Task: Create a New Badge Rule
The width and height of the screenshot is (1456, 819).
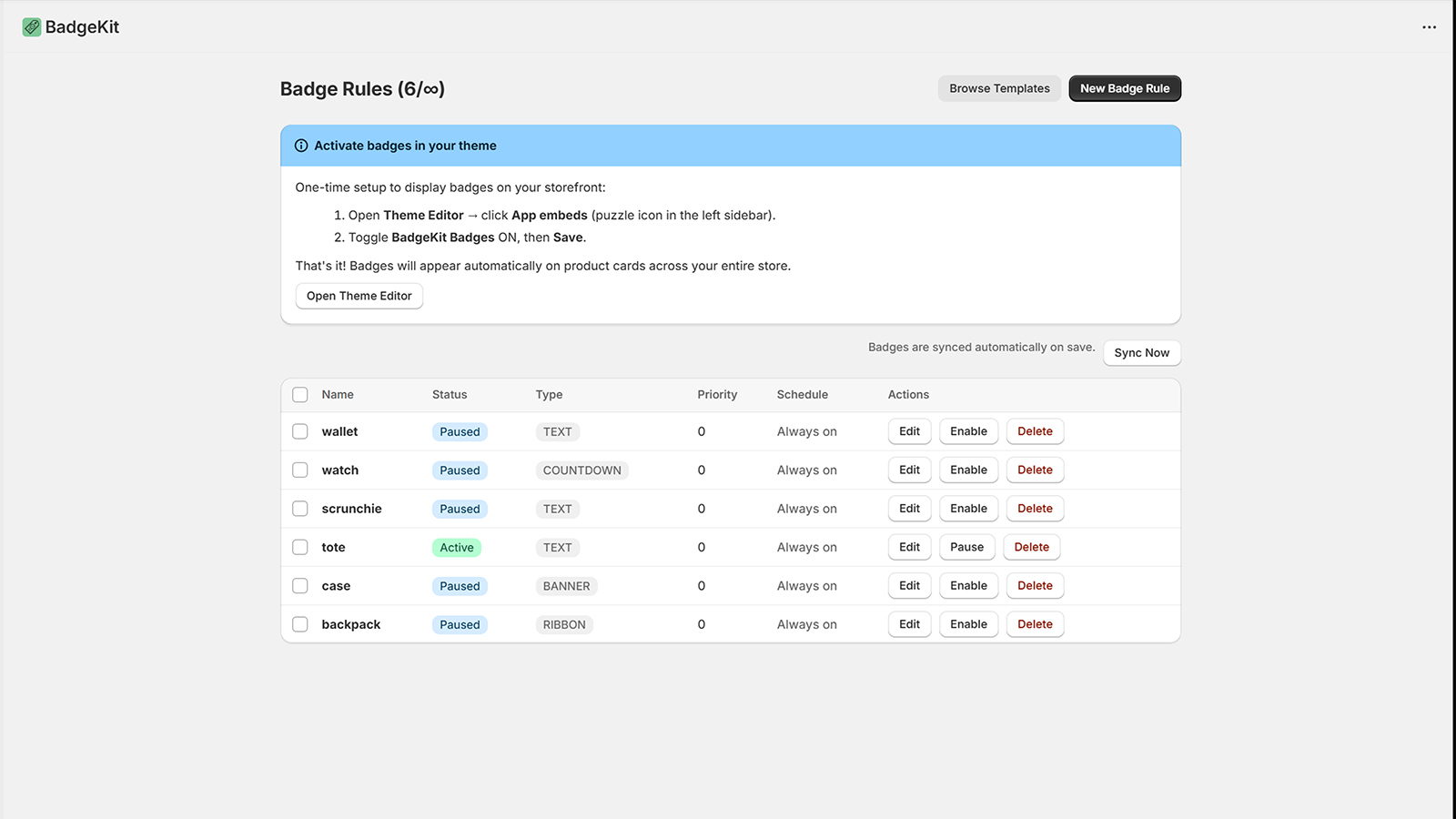Action: point(1125,88)
